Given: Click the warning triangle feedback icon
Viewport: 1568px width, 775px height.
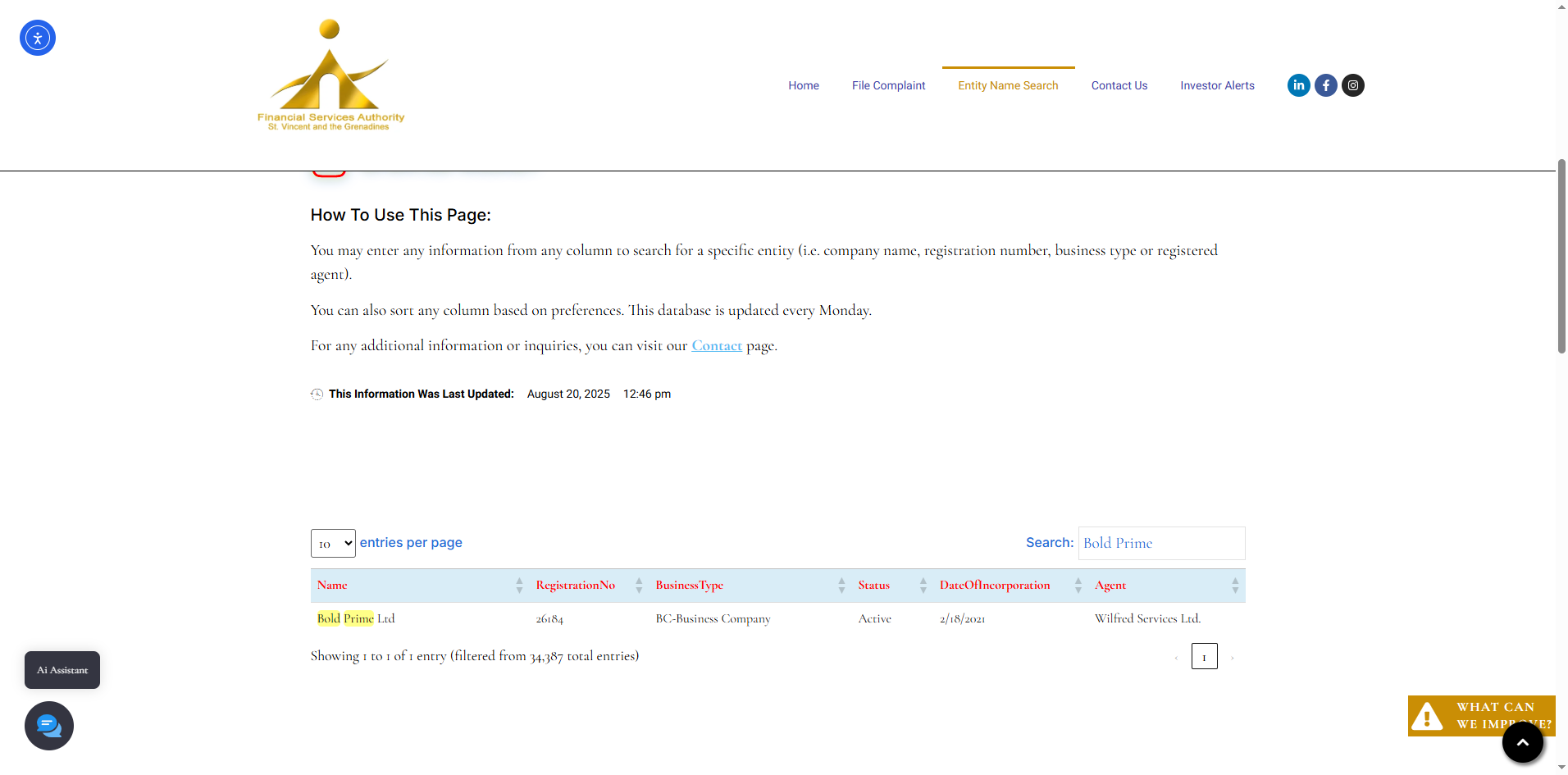Looking at the screenshot, I should [1427, 716].
